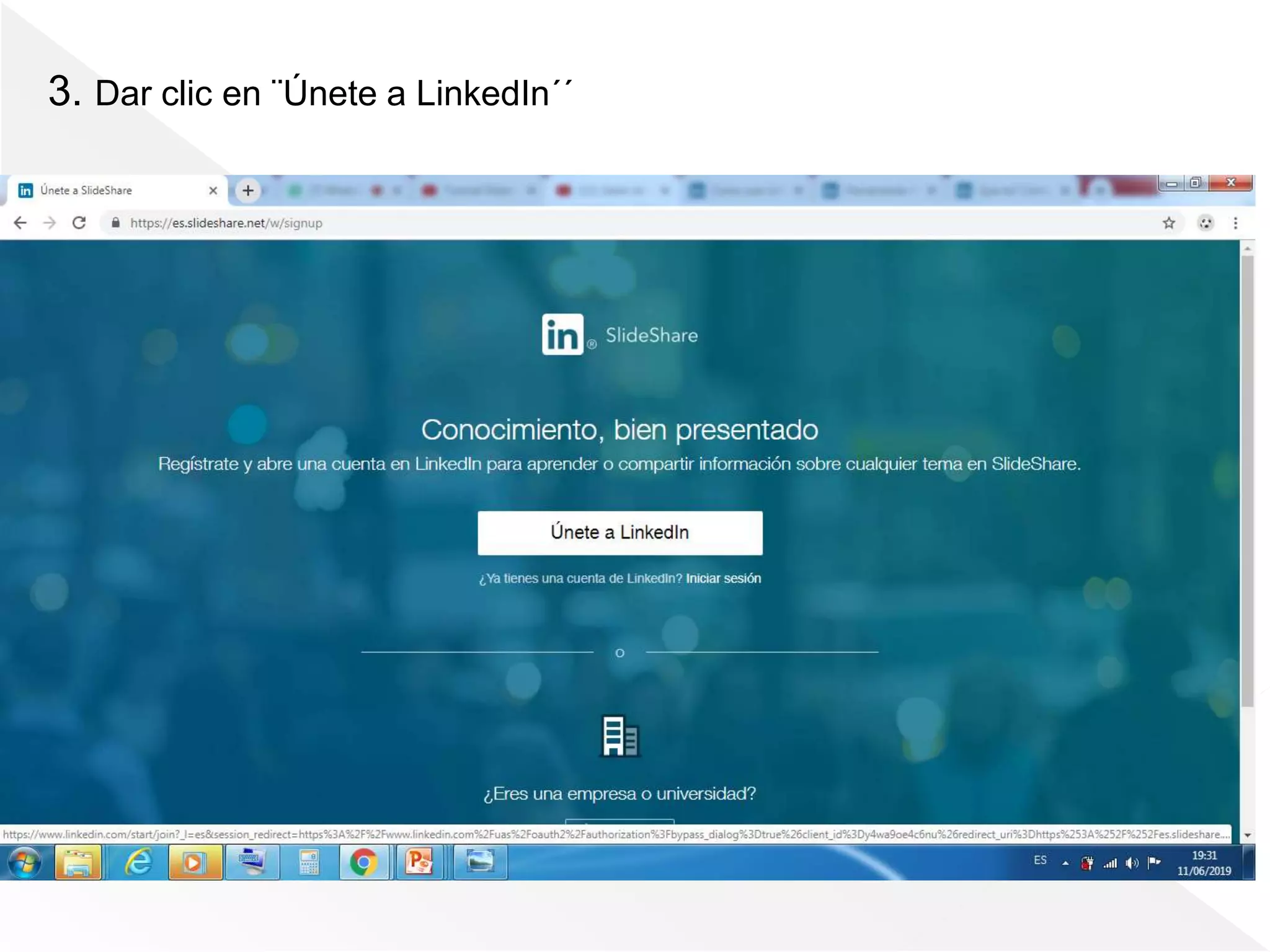Click the company building icon

pyautogui.click(x=619, y=736)
